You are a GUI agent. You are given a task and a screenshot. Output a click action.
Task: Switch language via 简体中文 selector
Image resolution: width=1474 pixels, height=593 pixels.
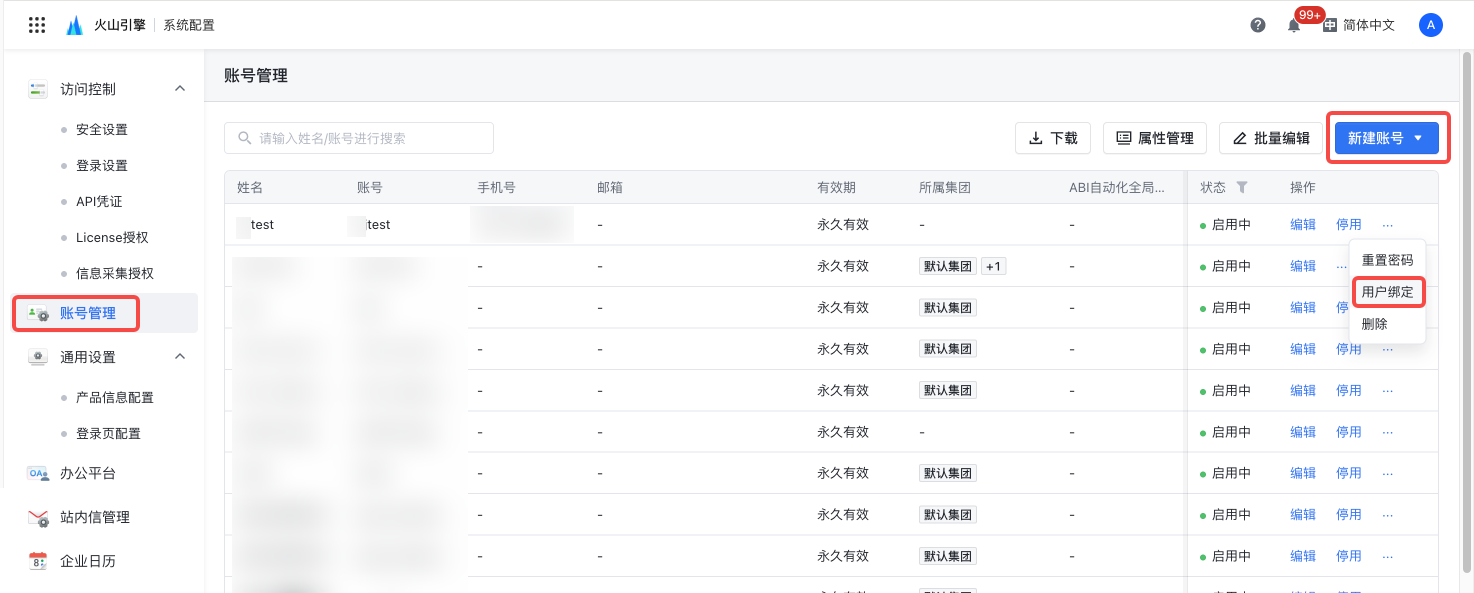(x=1359, y=25)
